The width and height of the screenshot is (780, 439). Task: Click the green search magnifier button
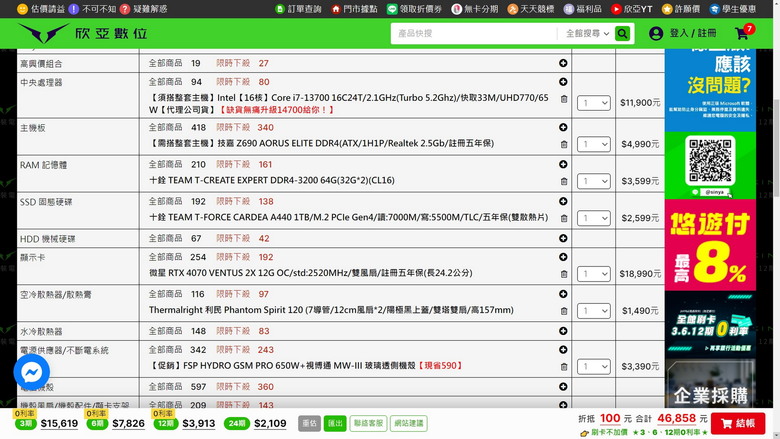tap(622, 33)
